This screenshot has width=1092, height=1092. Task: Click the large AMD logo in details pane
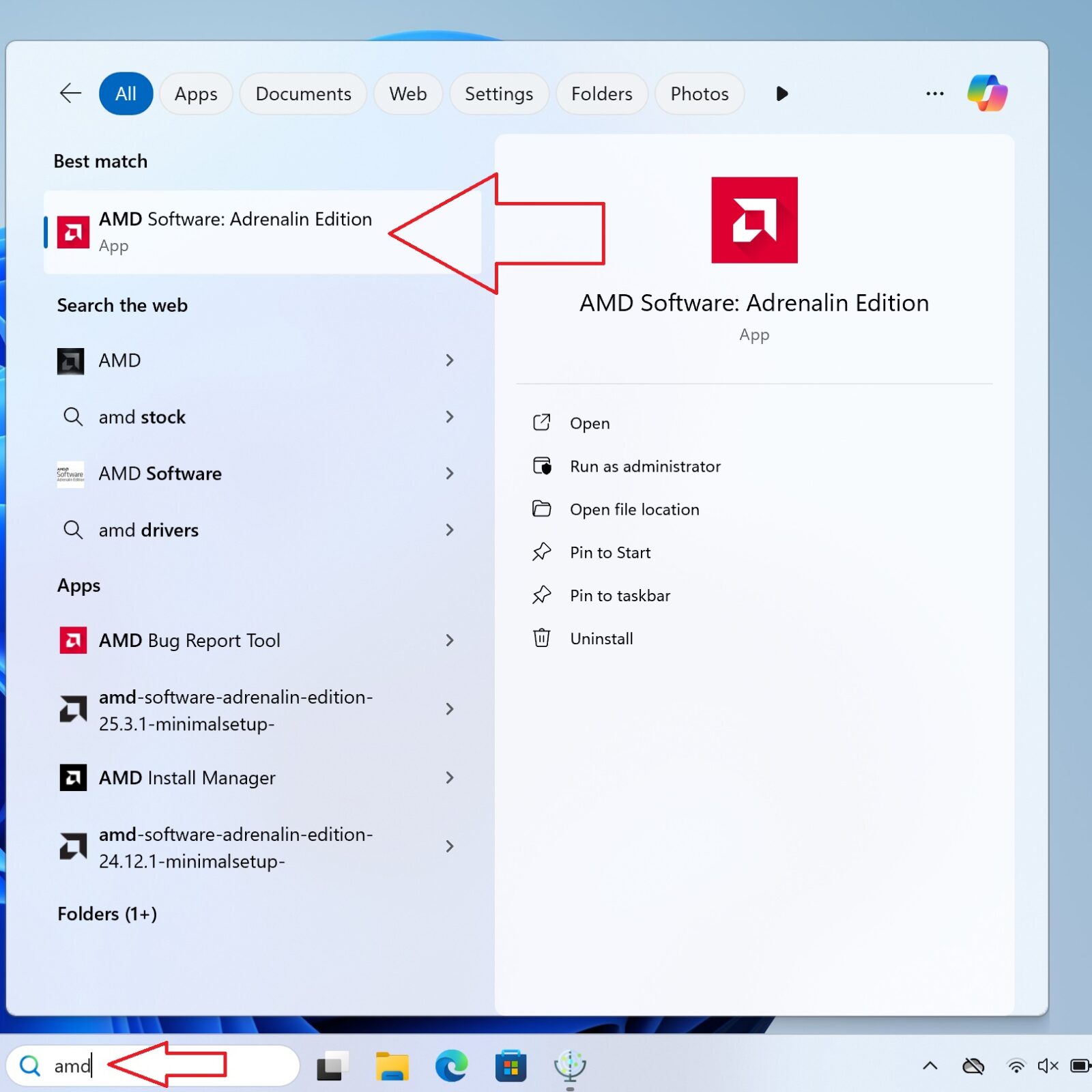click(x=754, y=220)
